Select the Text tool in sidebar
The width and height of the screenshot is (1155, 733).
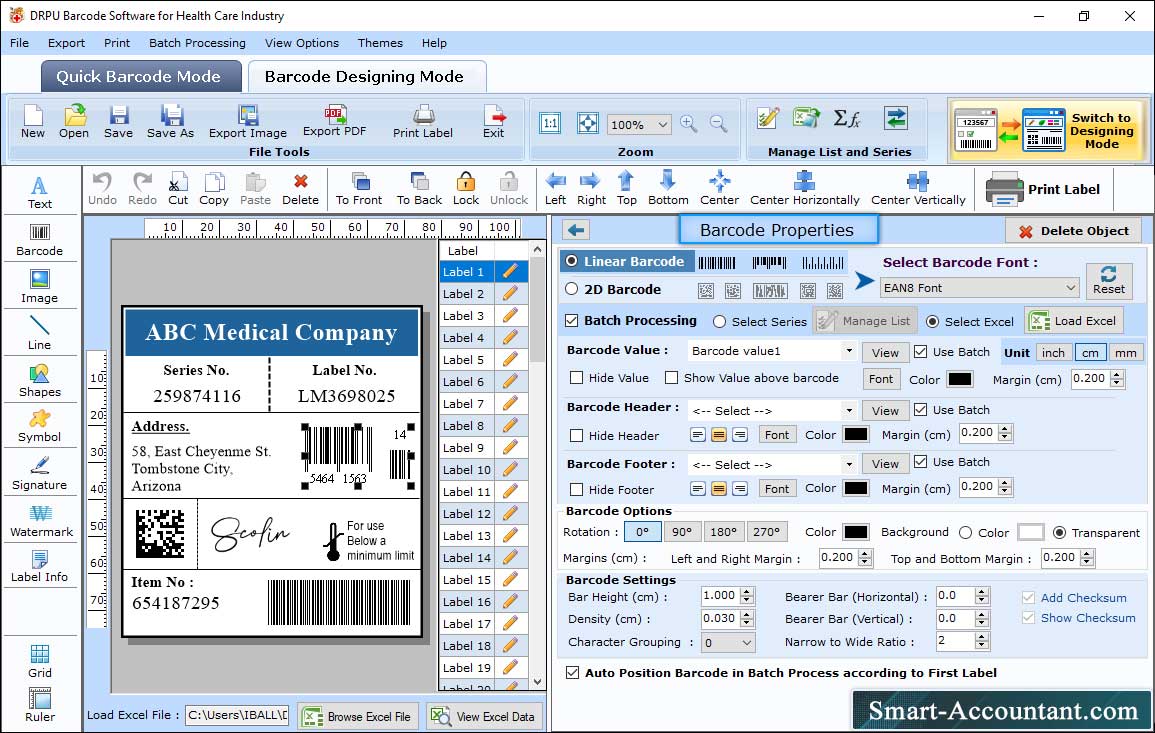coord(40,192)
